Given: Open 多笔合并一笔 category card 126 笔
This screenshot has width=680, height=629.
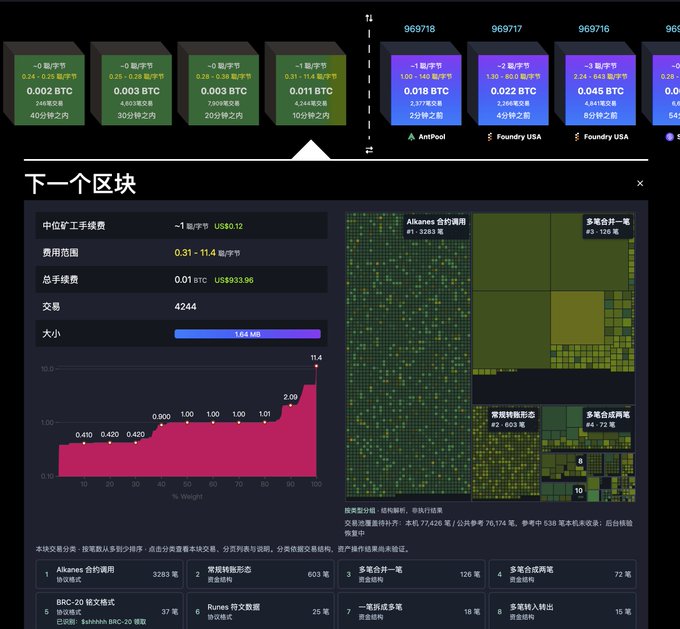Looking at the screenshot, I should (412, 574).
